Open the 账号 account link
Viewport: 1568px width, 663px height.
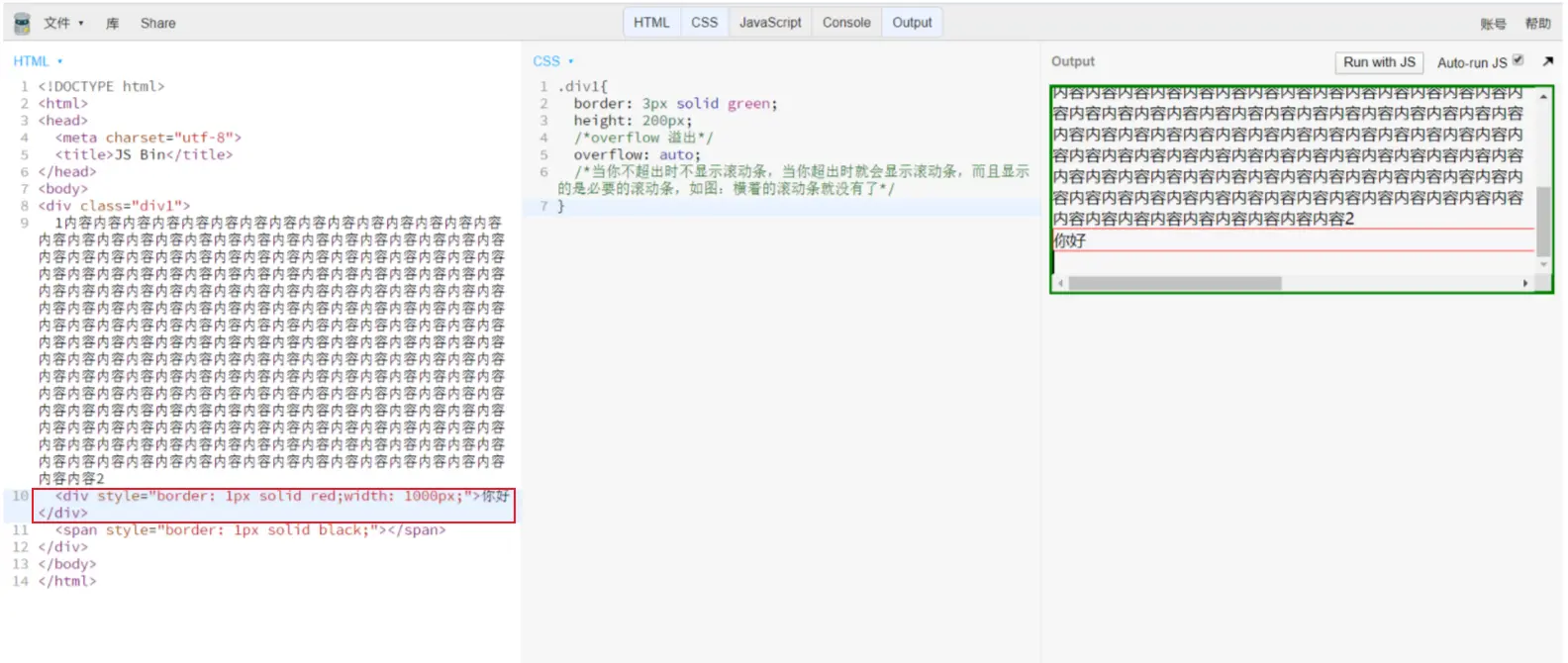1493,24
